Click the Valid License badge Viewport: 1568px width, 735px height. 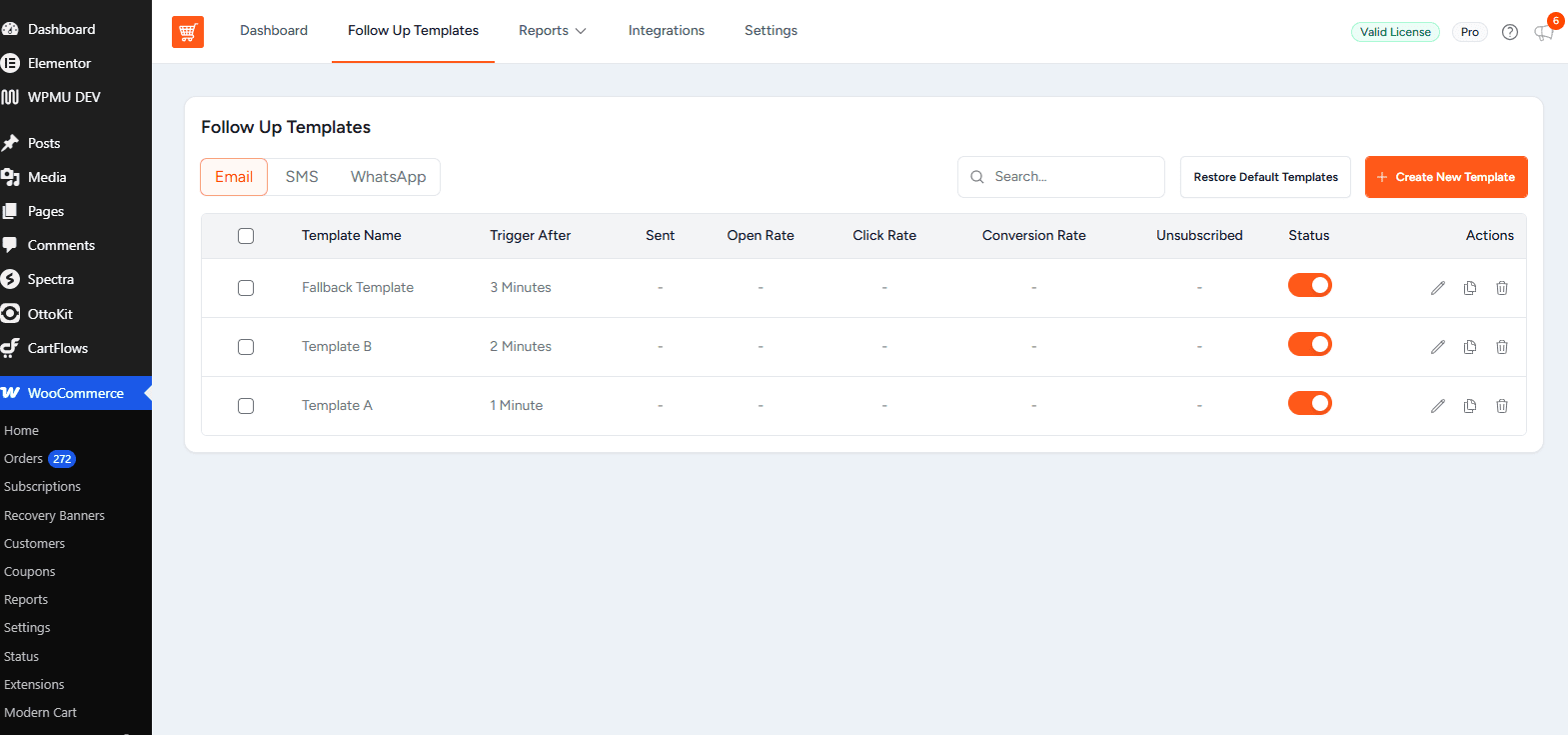point(1395,32)
